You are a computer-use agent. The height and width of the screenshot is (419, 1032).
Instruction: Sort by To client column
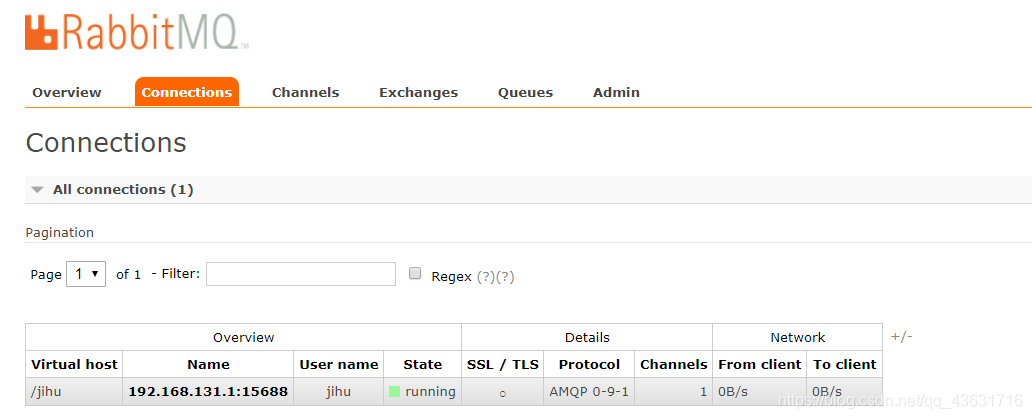point(844,364)
